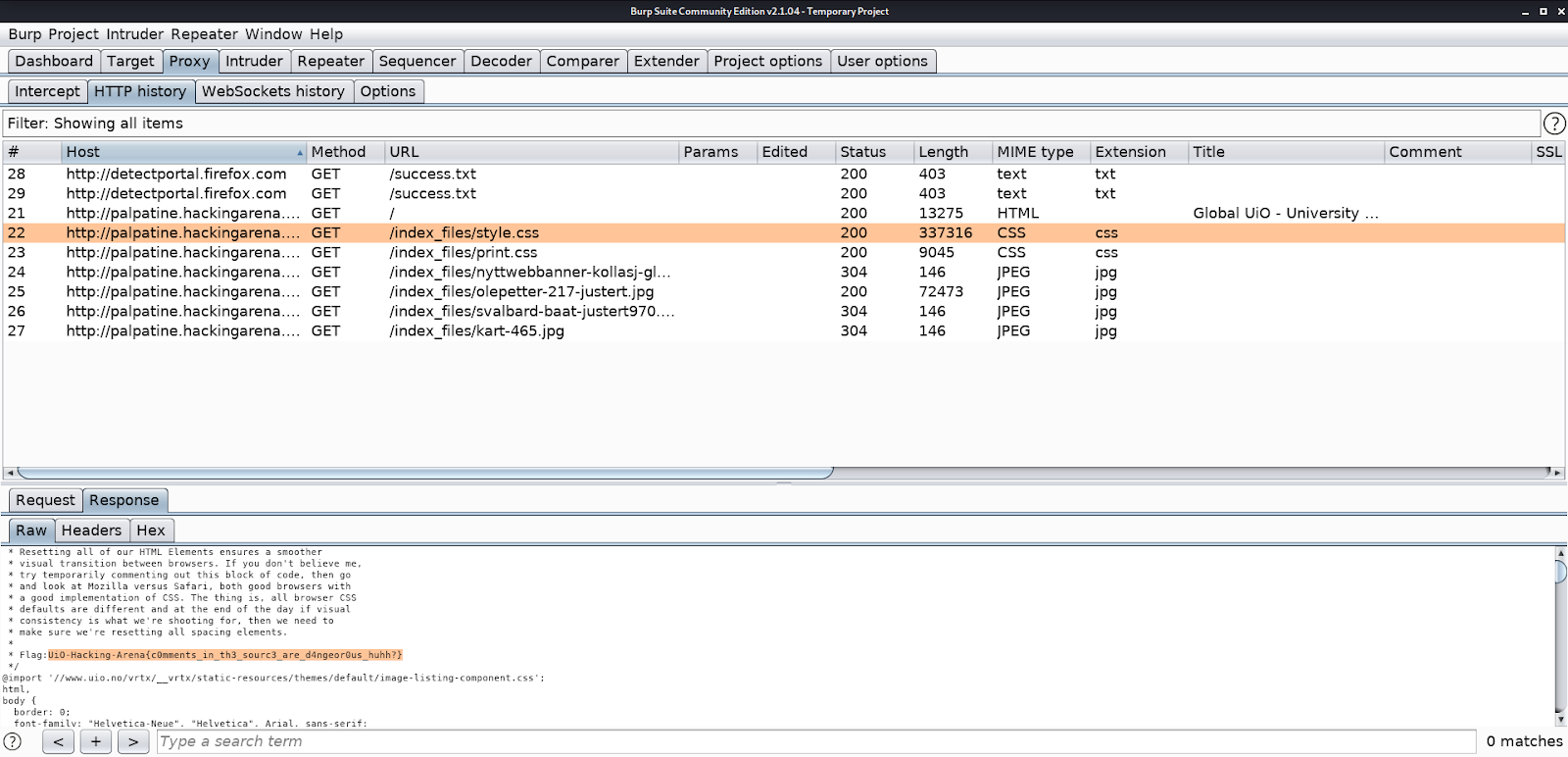Viewport: 1568px width, 757px height.
Task: Sort by Title column header
Action: 1287,152
